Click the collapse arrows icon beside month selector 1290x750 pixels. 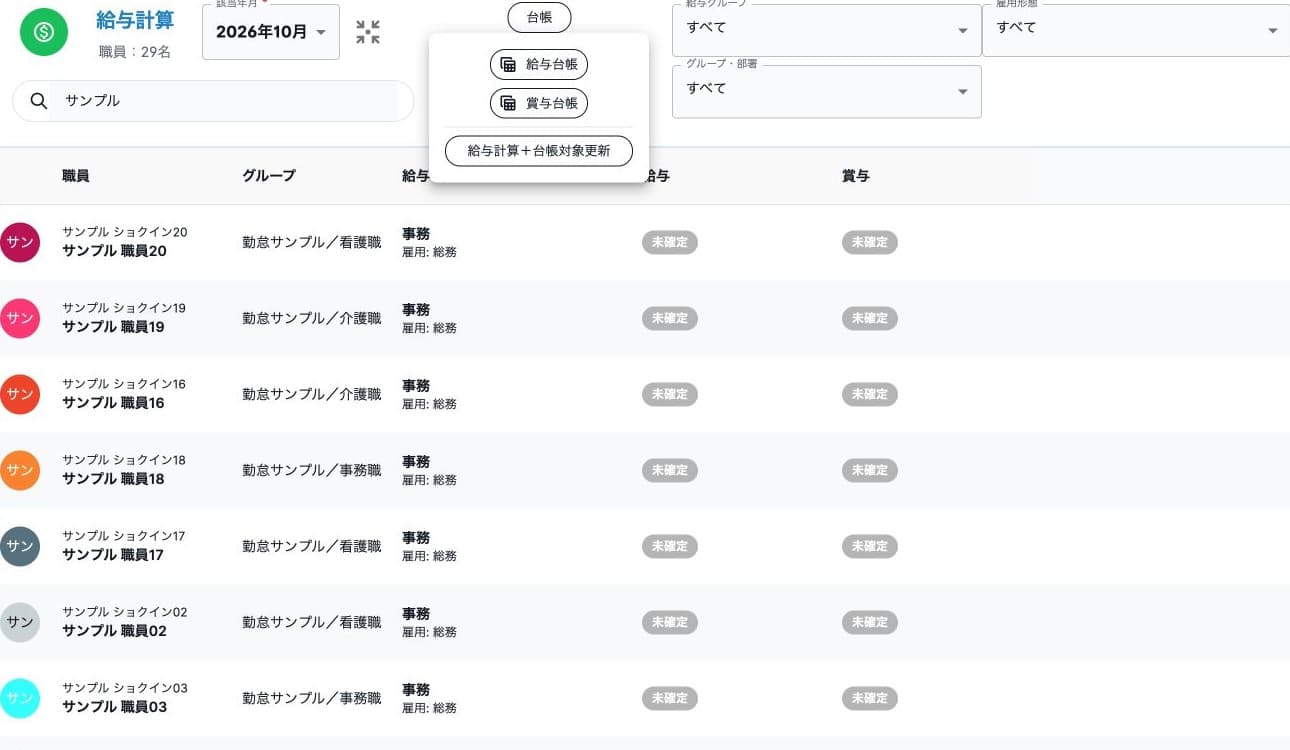coord(368,32)
